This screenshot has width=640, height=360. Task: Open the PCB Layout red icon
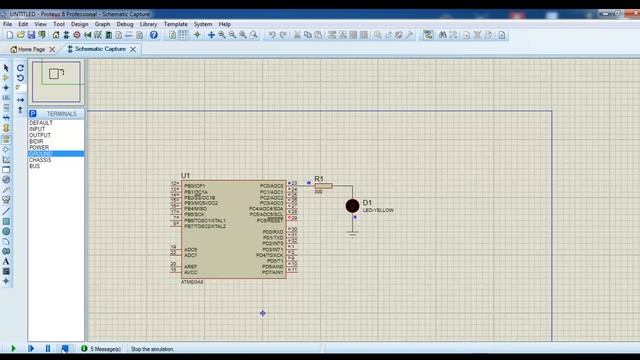tap(77, 35)
